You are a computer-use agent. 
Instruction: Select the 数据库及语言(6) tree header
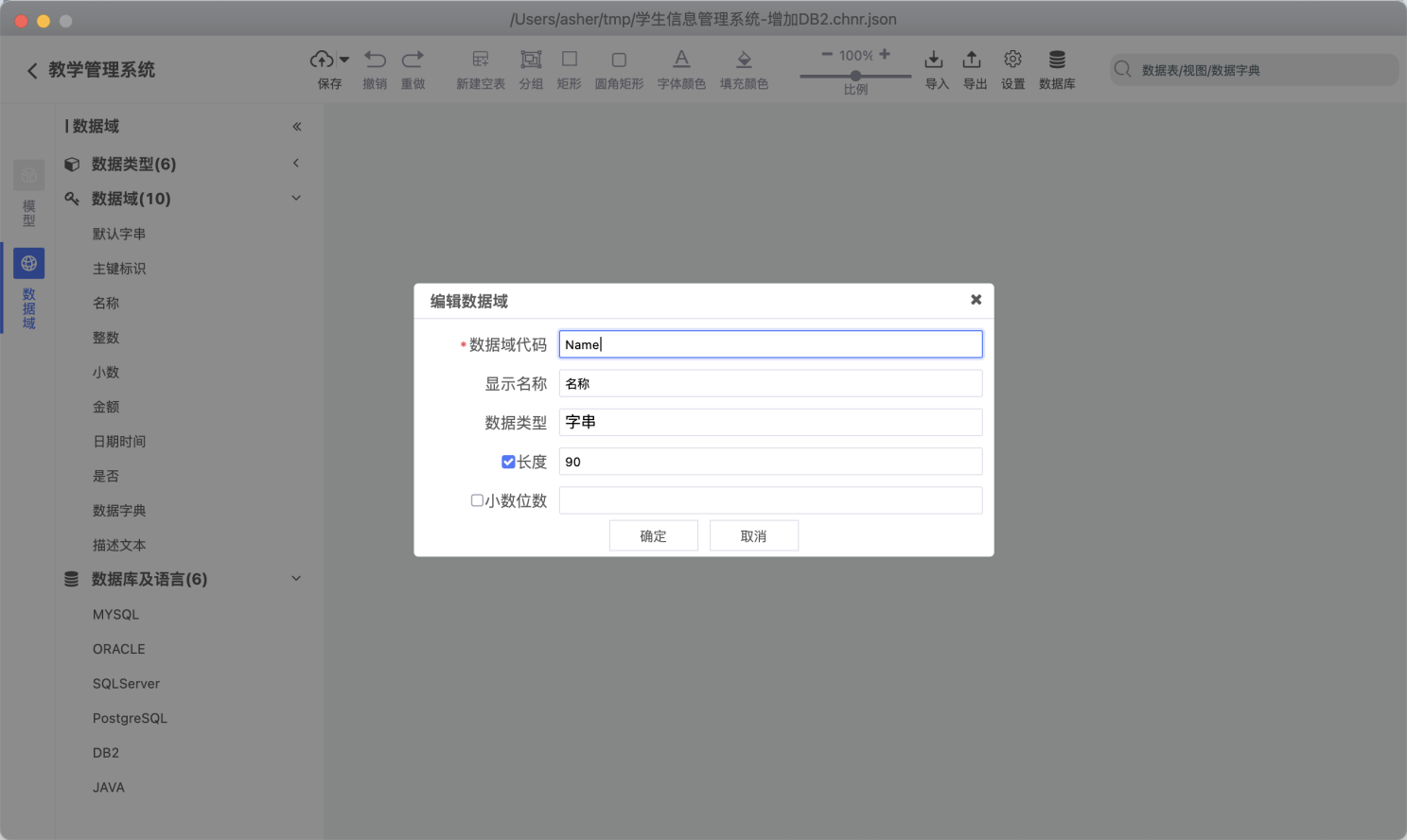click(x=149, y=579)
